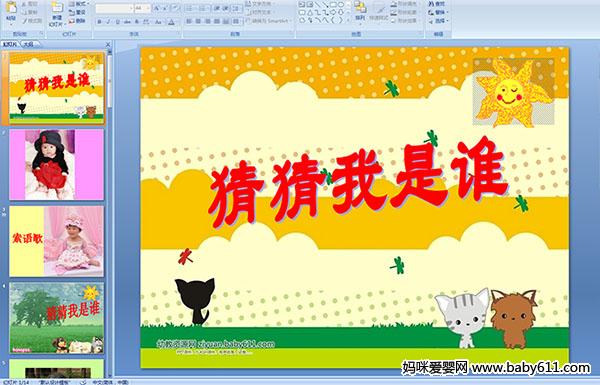Image resolution: width=600 pixels, height=385 pixels.
Task: Open the Align Text dropdown
Action: point(261,12)
